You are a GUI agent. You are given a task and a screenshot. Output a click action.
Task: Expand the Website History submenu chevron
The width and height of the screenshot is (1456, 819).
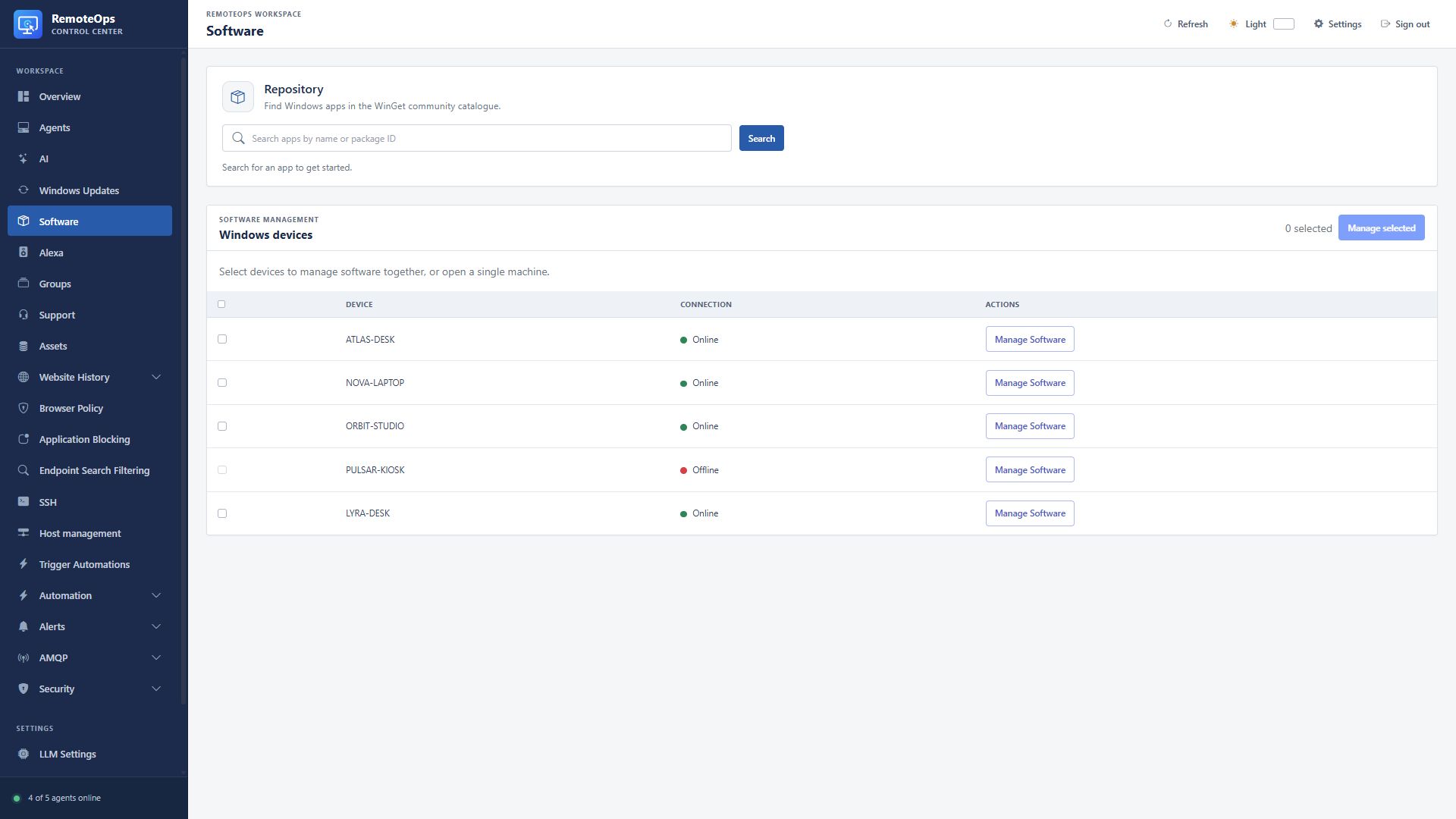pos(156,377)
